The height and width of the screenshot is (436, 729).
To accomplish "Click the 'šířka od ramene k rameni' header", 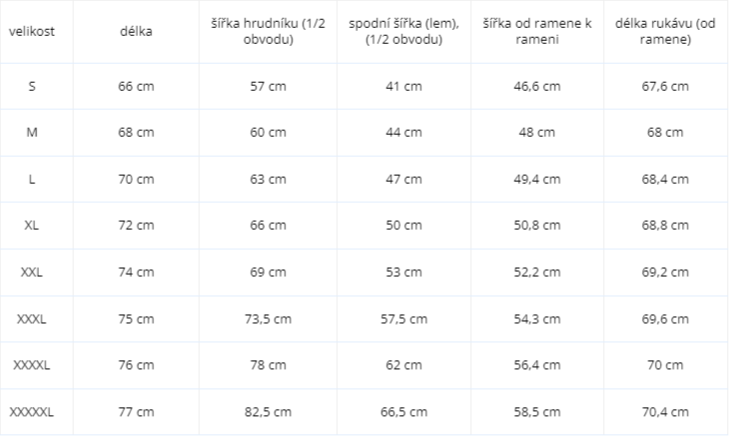I will coord(537,31).
